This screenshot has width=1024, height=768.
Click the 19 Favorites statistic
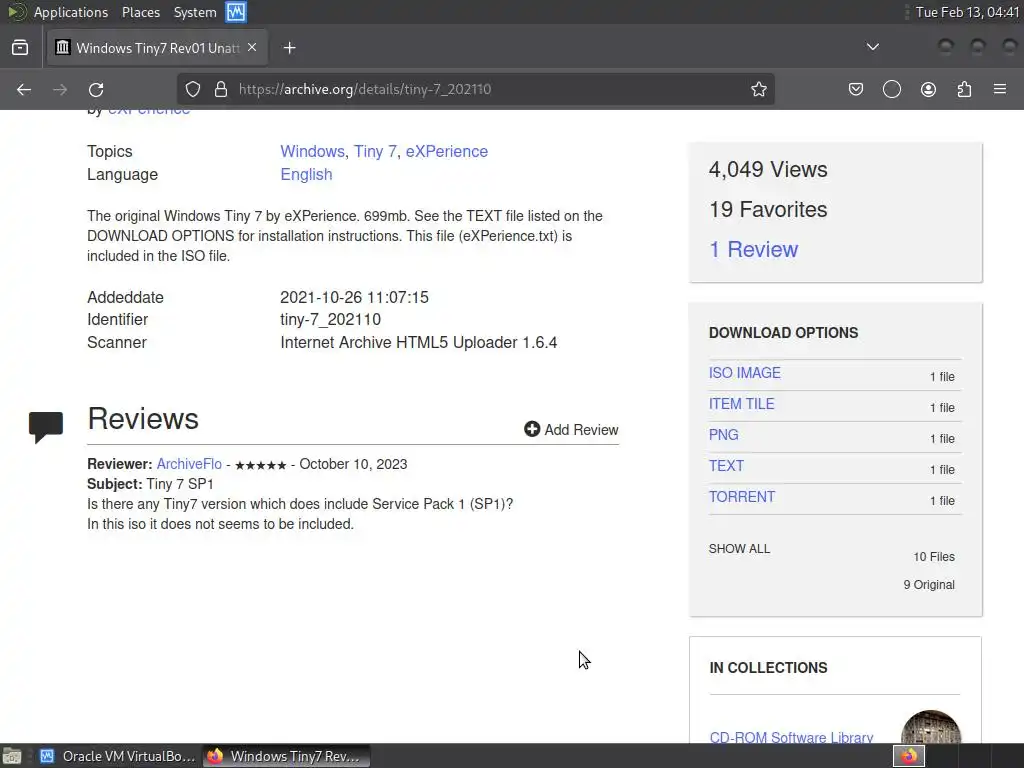coord(768,210)
